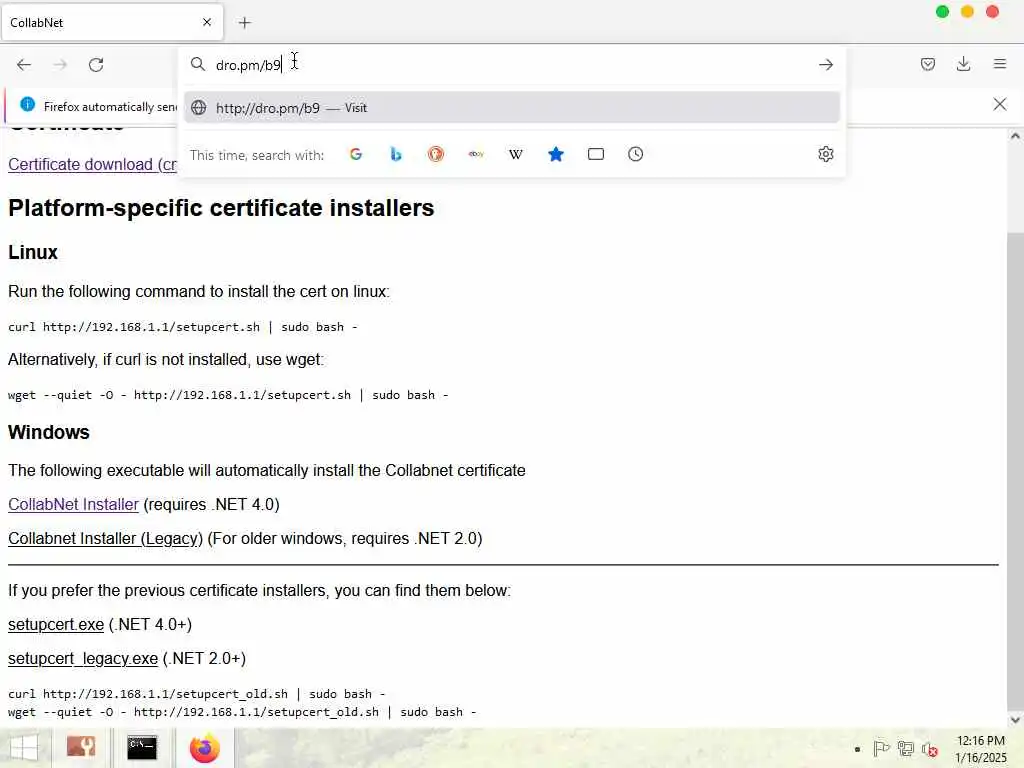
Task: Click scrollbar up arrow
Action: (x=1015, y=136)
